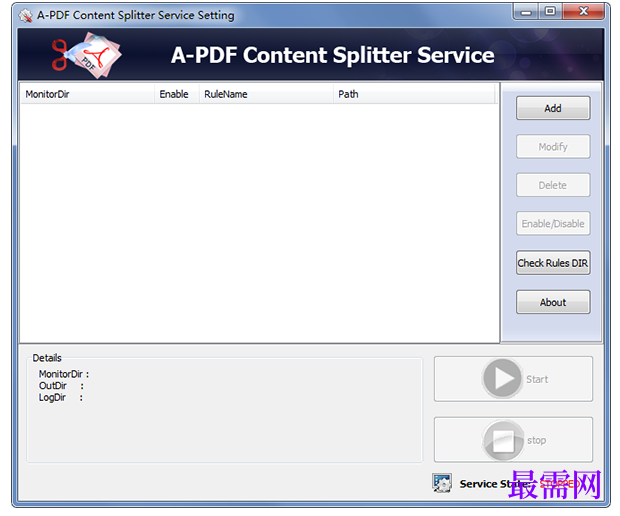The height and width of the screenshot is (516, 620).
Task: Click the OutDir : details label
Action: pyautogui.click(x=61, y=386)
